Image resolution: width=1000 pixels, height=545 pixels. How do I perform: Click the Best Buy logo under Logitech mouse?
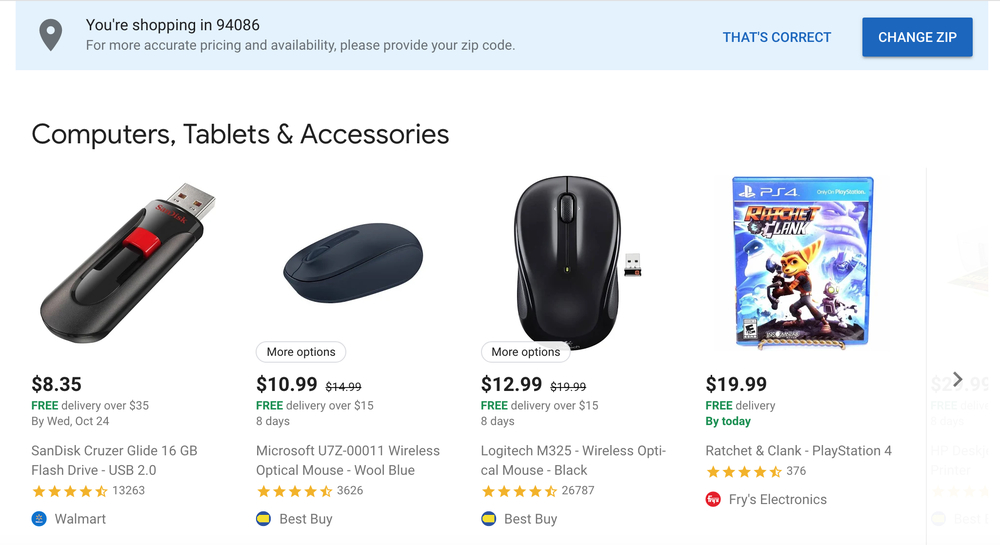pos(489,519)
